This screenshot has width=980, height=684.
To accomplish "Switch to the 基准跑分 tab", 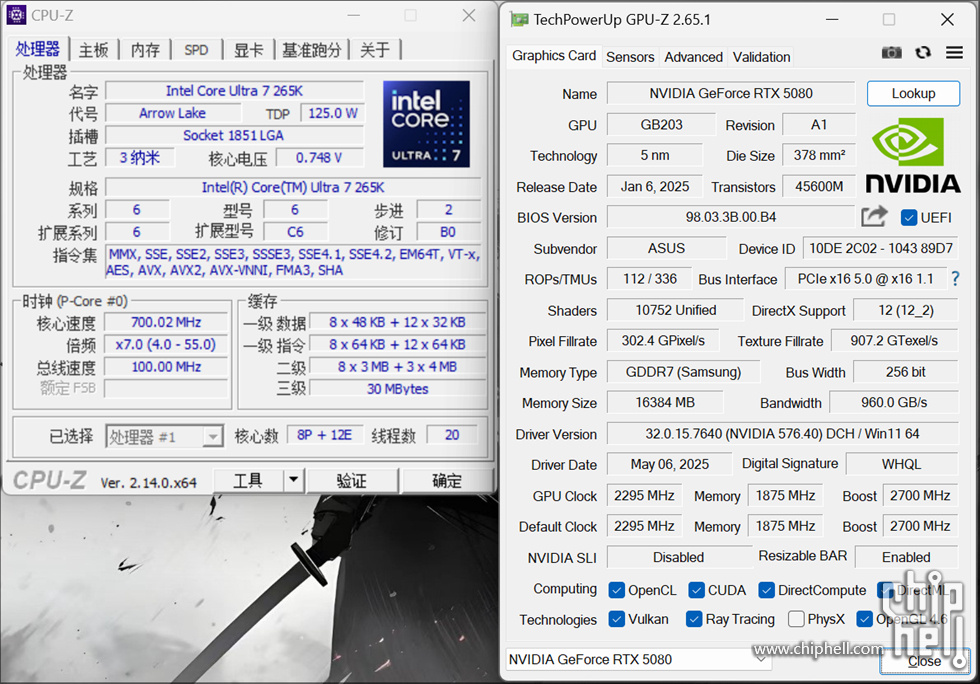I will coord(312,49).
